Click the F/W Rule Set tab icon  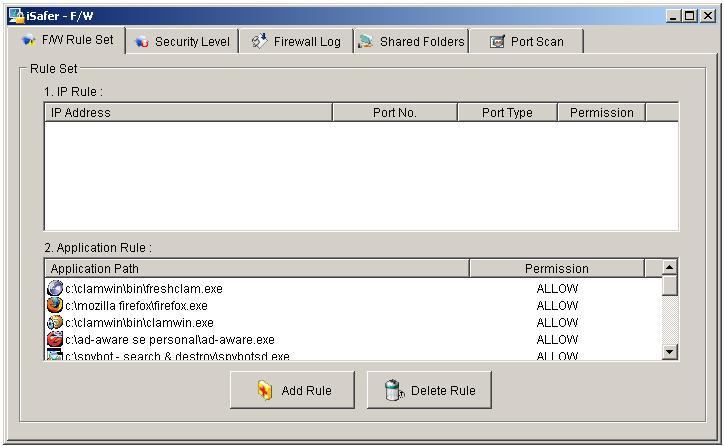pyautogui.click(x=29, y=40)
